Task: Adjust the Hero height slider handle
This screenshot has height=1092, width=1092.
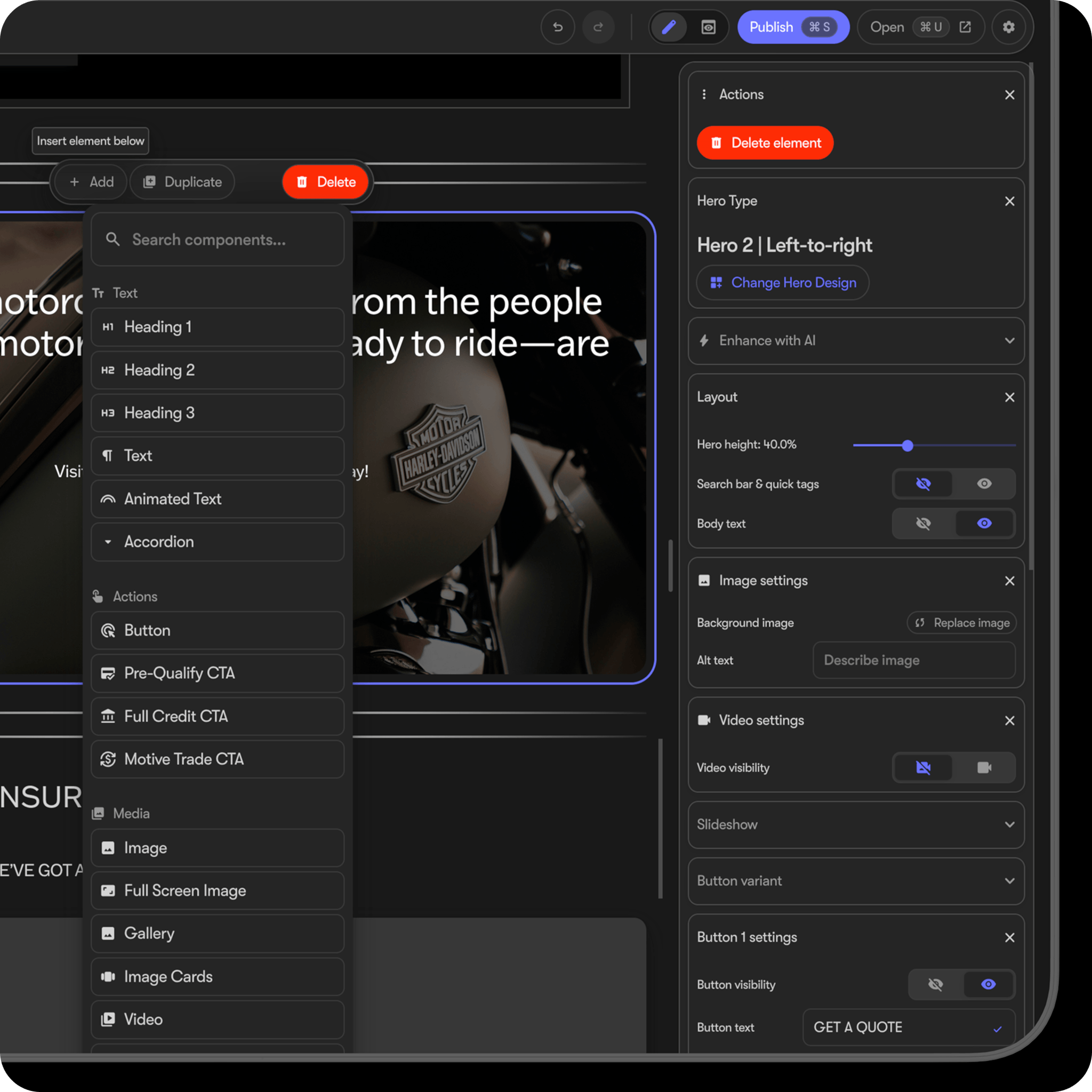Action: pos(908,445)
